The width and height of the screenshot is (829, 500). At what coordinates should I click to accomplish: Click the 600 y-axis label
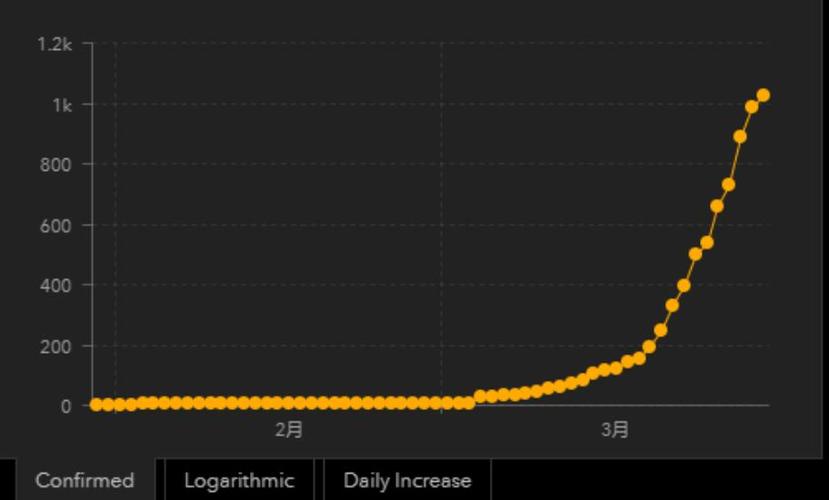(x=56, y=226)
